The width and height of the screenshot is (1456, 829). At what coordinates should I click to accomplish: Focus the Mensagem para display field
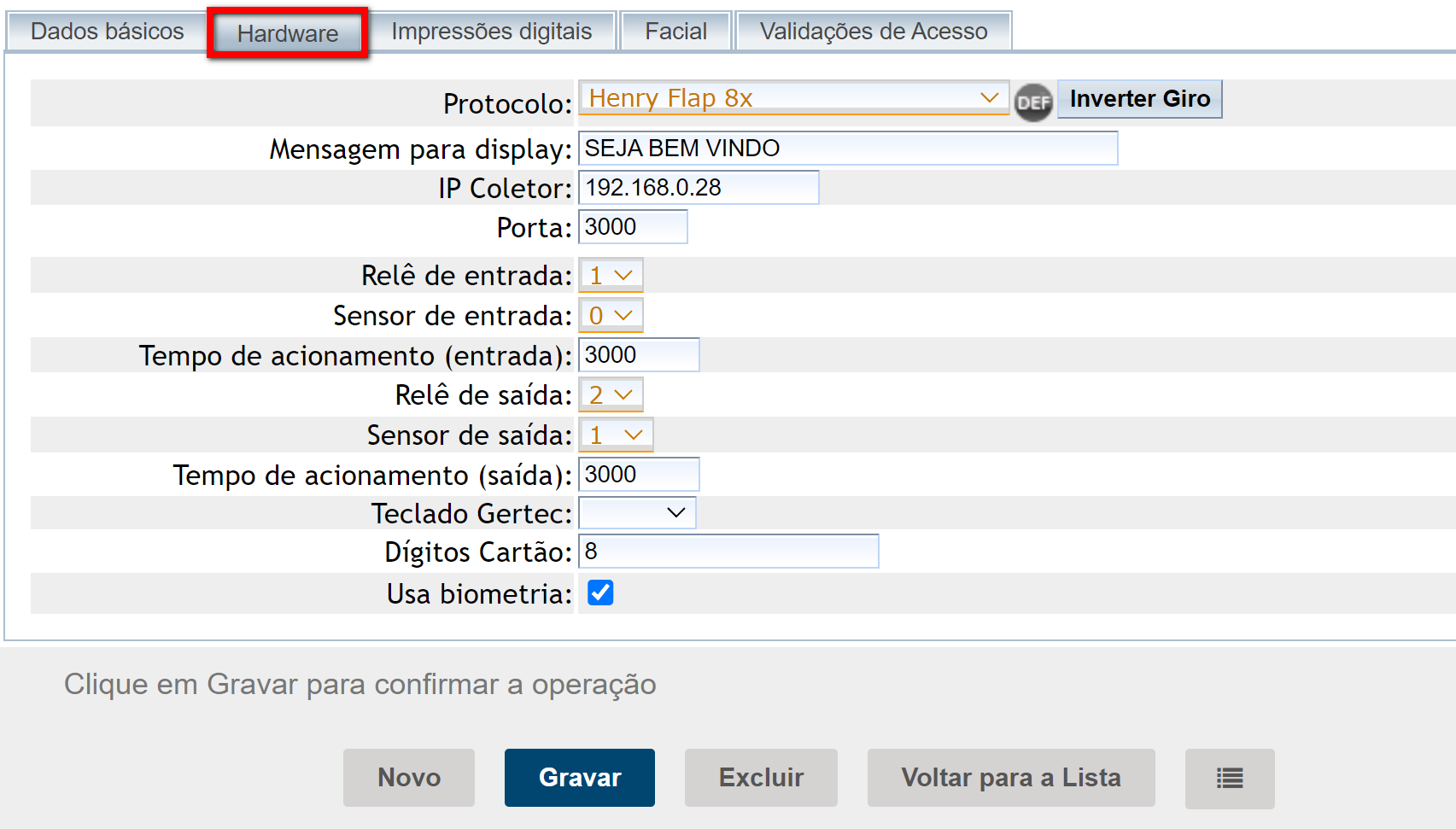pyautogui.click(x=848, y=149)
